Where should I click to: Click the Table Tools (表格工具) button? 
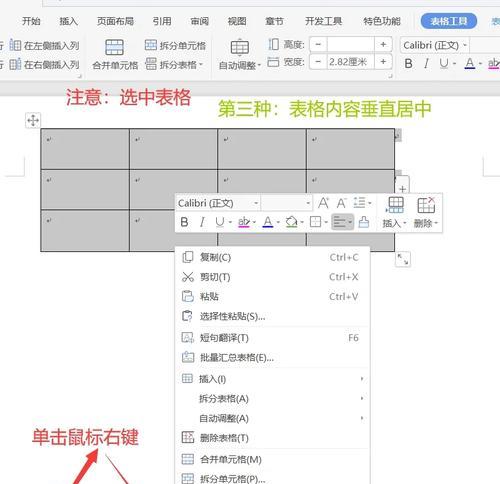(449, 21)
